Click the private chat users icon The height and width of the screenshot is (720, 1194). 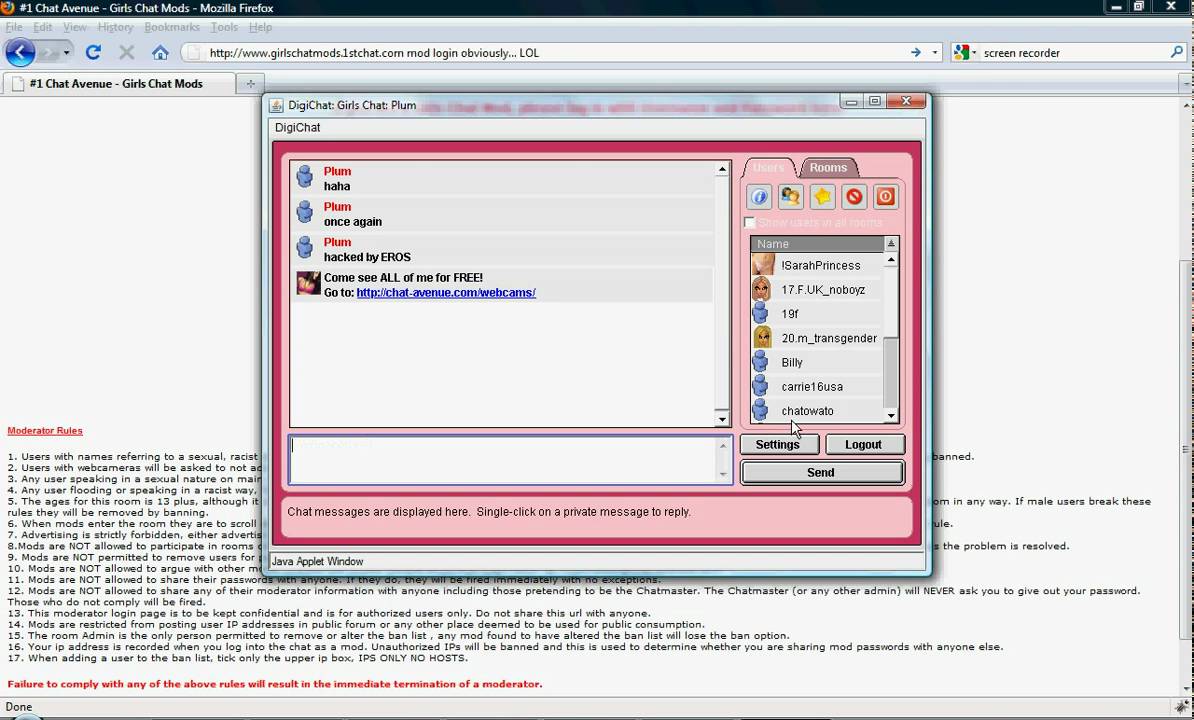[790, 197]
